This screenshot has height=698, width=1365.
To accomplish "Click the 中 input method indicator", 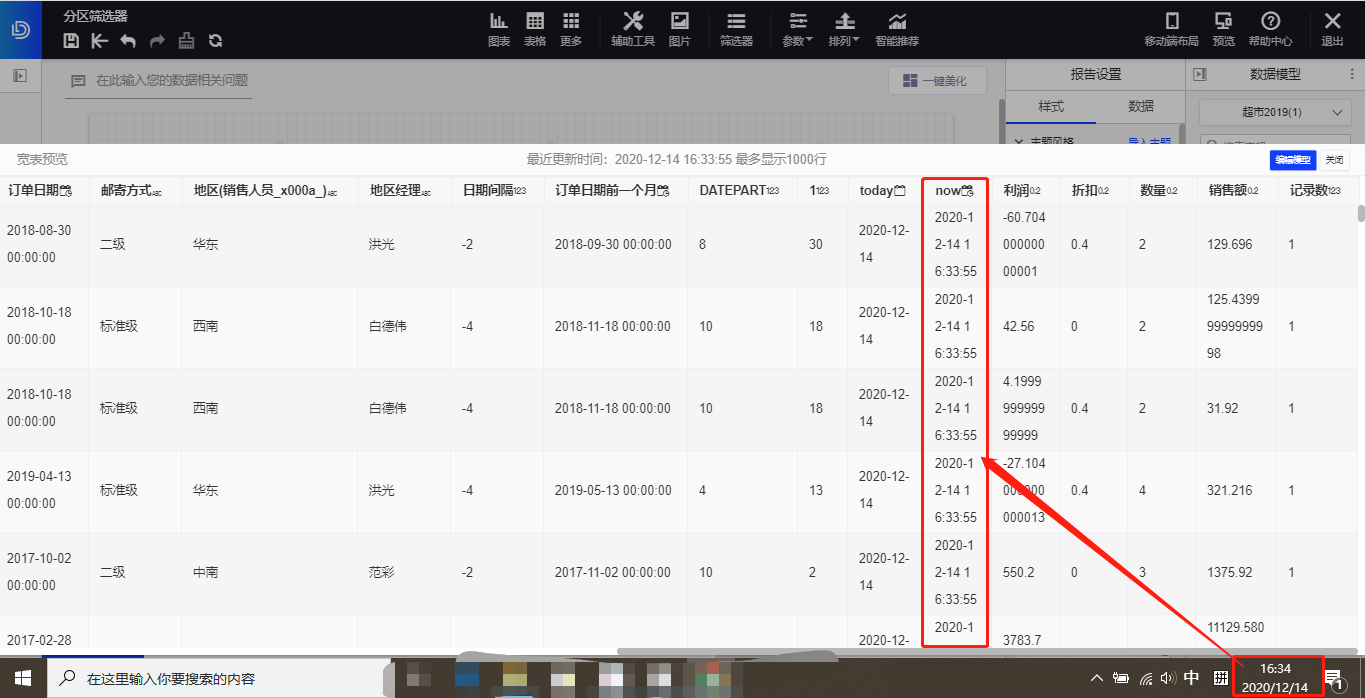I will coord(1191,678).
